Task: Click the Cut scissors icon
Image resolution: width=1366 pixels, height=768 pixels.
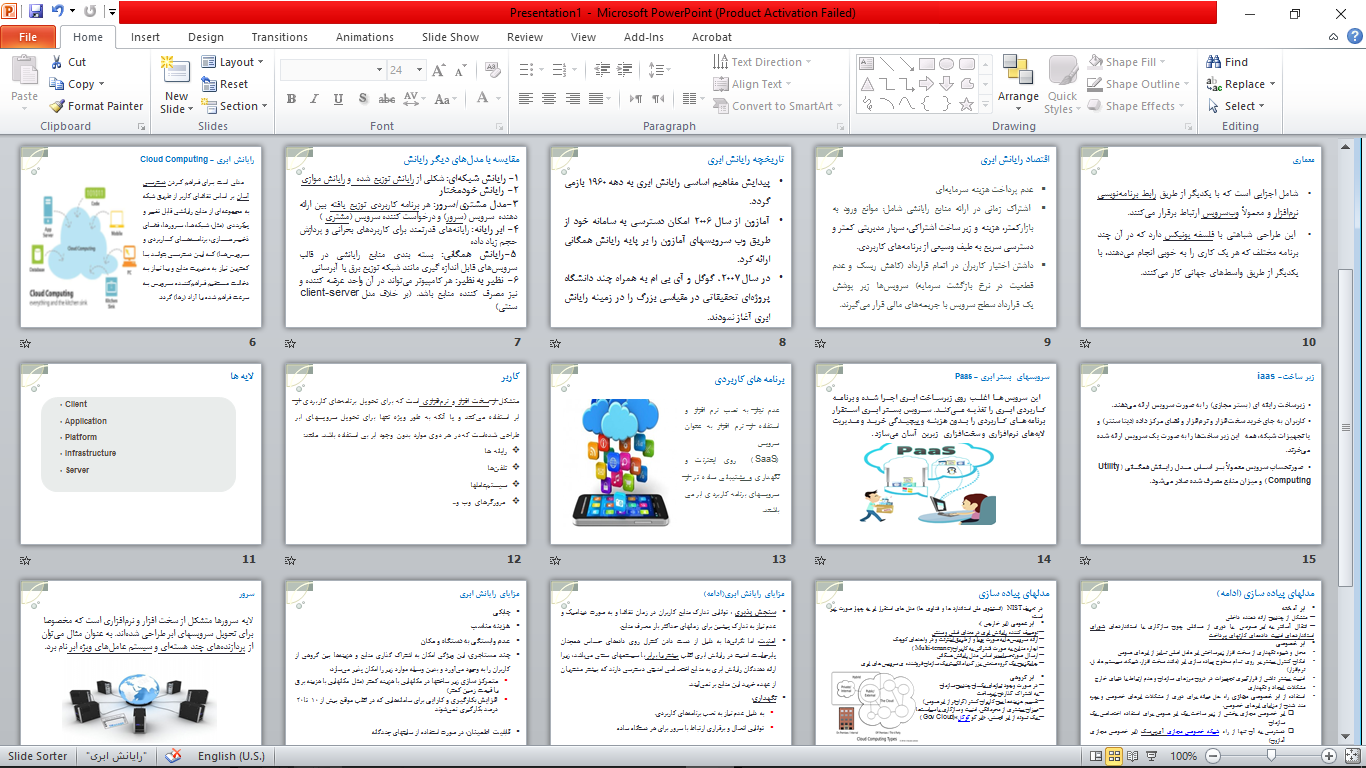Action: tap(68, 62)
